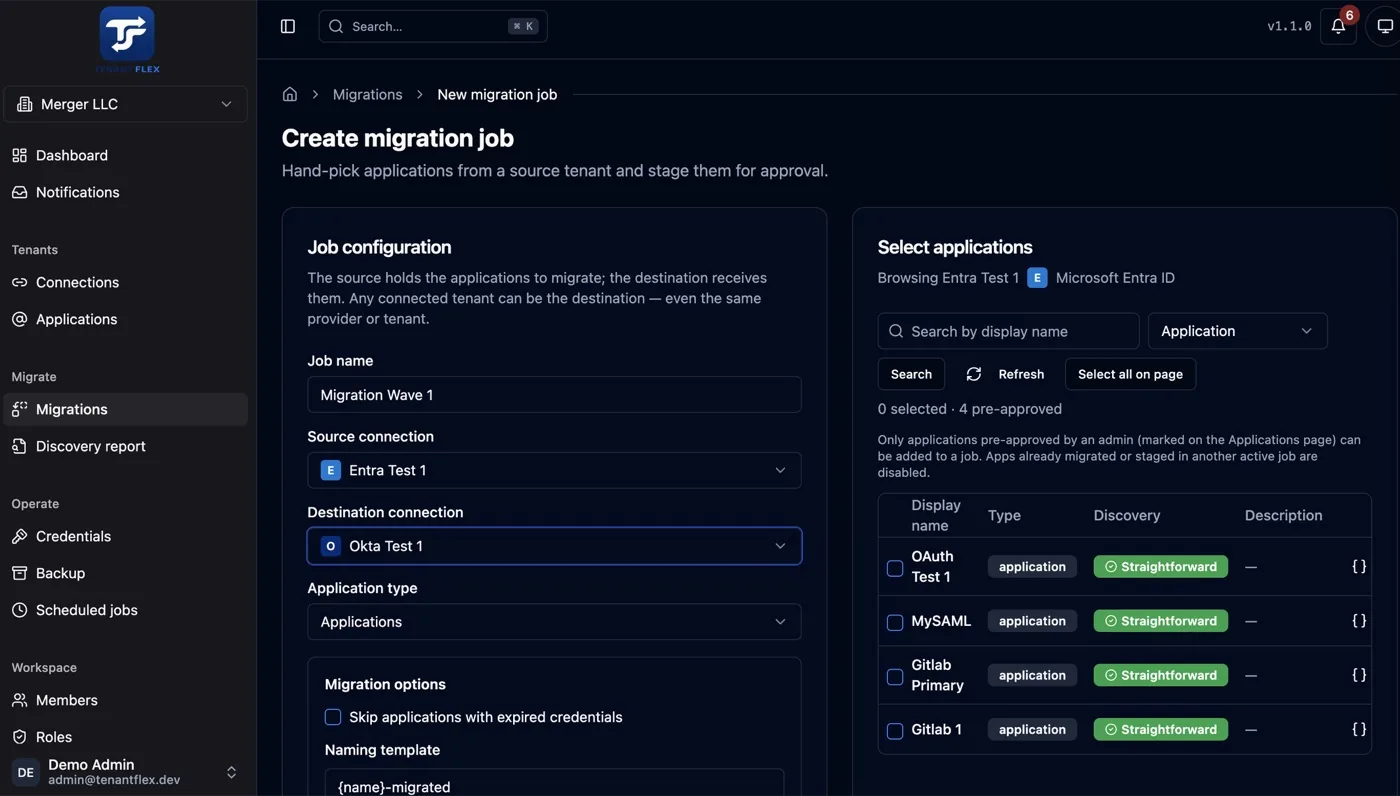1400x796 pixels.
Task: Open Scheduled jobs page
Action: (126, 610)
